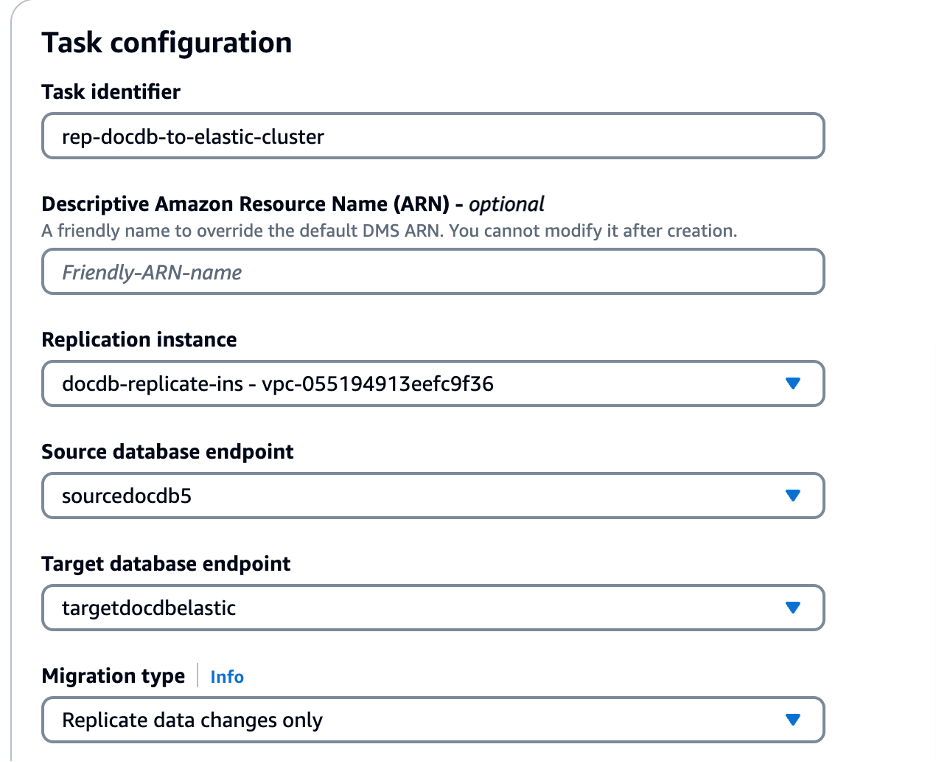Image resolution: width=936 pixels, height=762 pixels.
Task: Expand the sourcedocdb5 combo box
Action: [x=400, y=496]
